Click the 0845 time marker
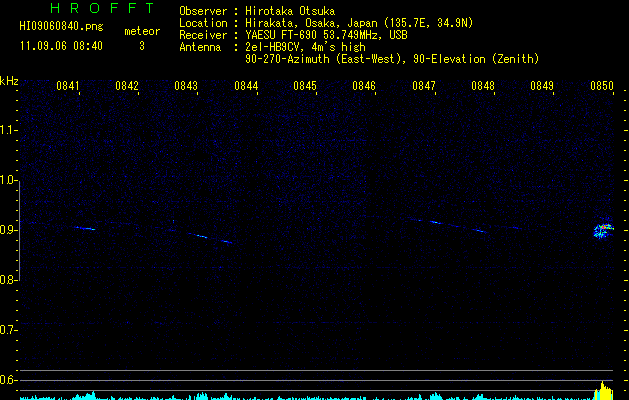The width and height of the screenshot is (629, 400). [x=305, y=86]
